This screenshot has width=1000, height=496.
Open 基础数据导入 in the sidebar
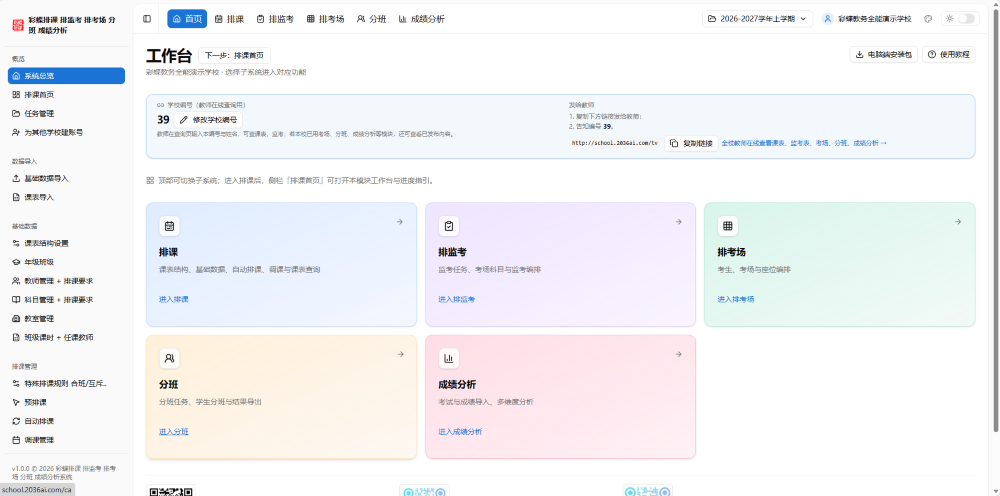click(x=66, y=179)
